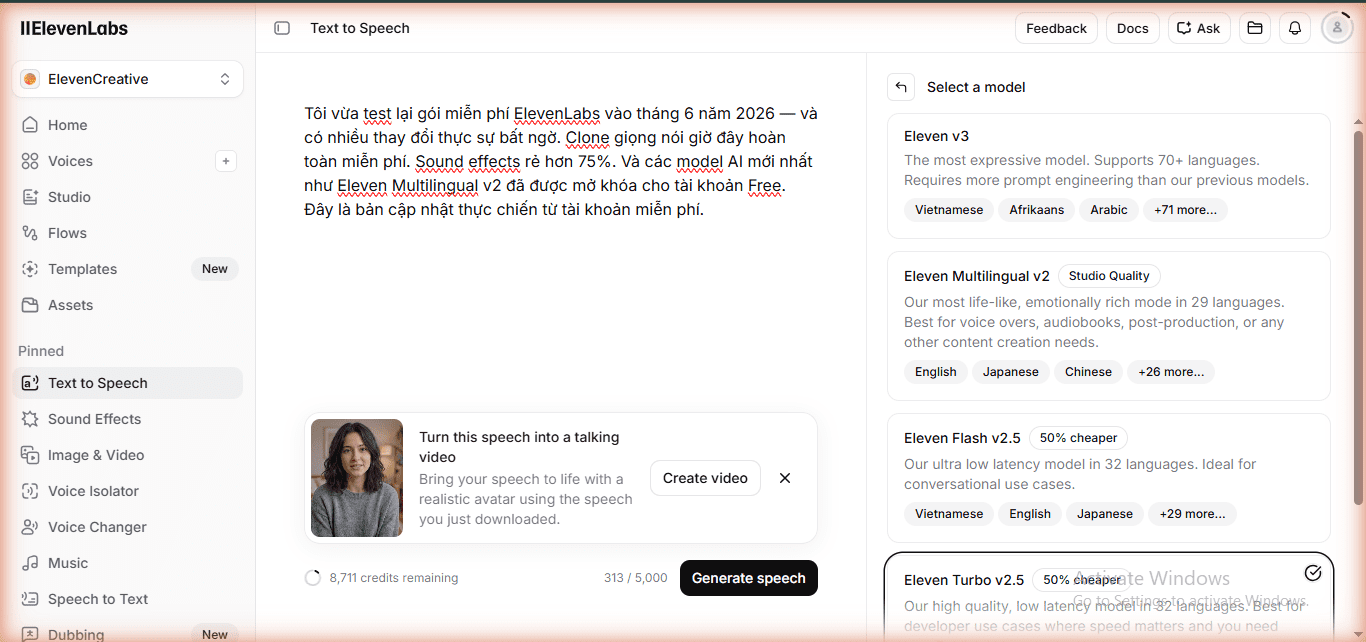
Task: Select the Eleven Multilingual v2 model
Action: tap(1109, 326)
